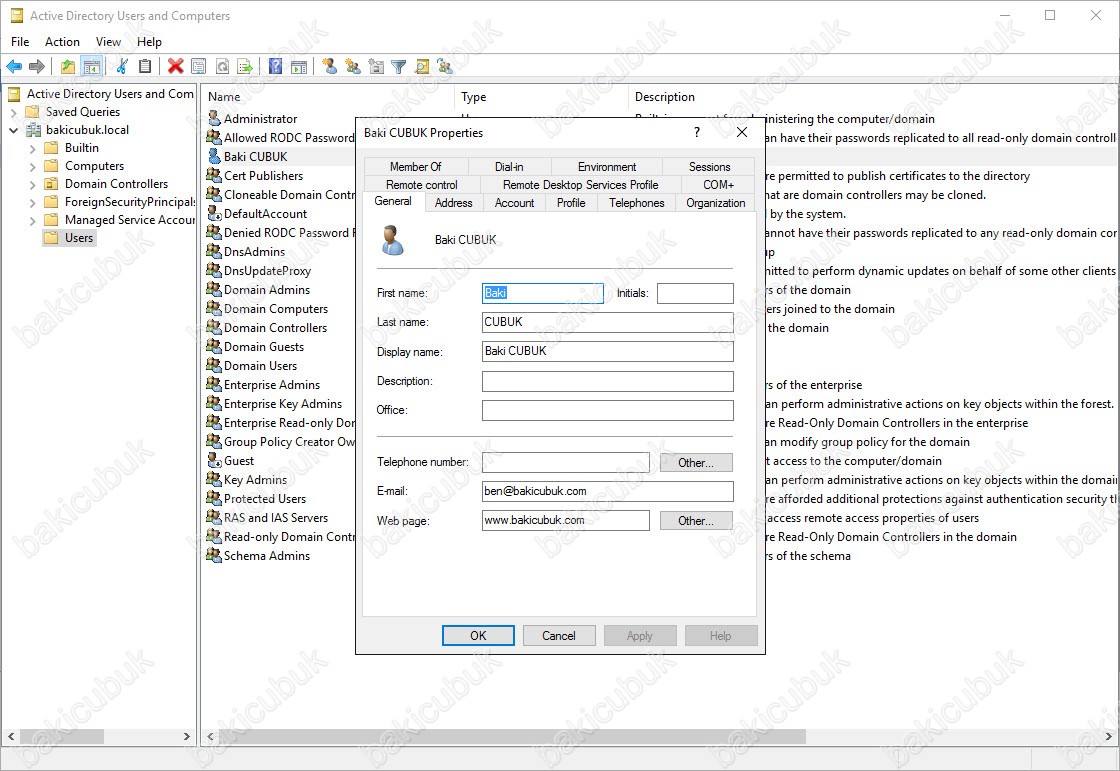The width and height of the screenshot is (1120, 771).
Task: Open the Remote Desktop Services Profile tab
Action: [581, 184]
